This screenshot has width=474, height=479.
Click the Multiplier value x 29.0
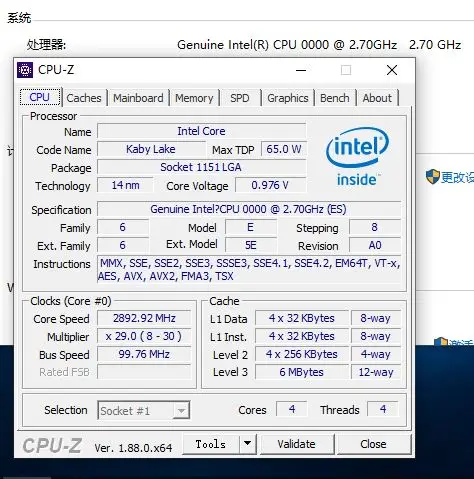tap(144, 336)
